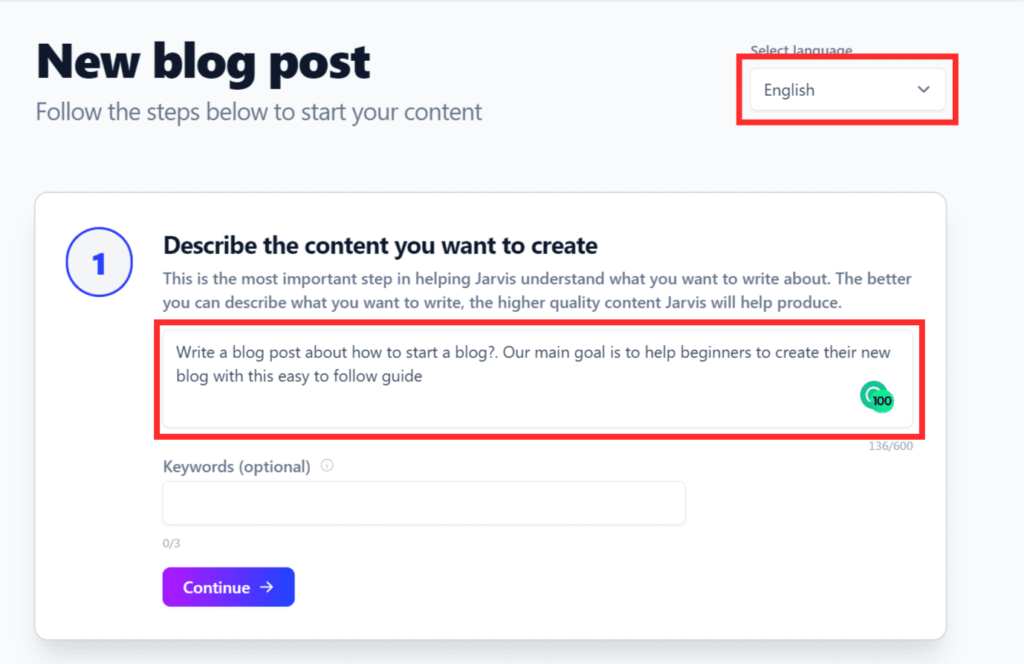Click the chevron arrow in language selector
1024x664 pixels.
tap(923, 89)
